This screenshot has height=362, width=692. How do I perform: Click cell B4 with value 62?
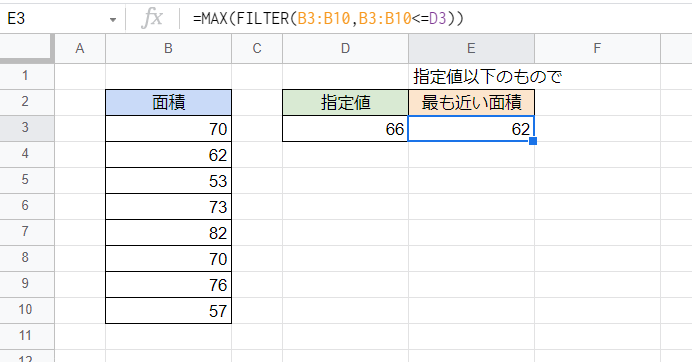[x=168, y=155]
